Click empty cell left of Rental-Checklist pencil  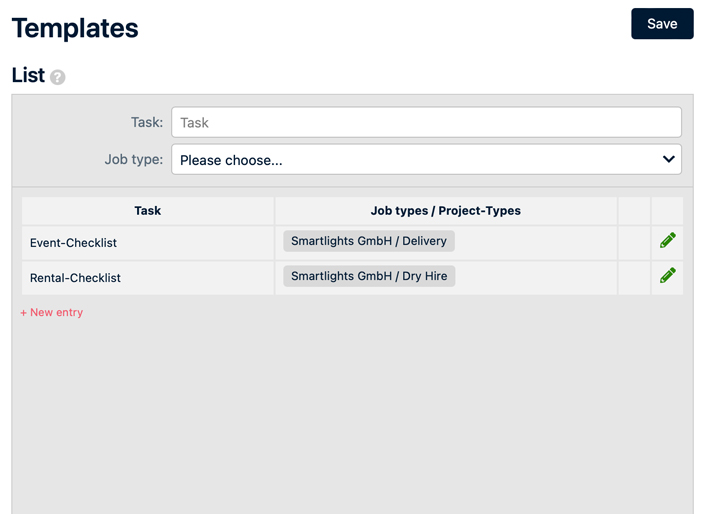[x=634, y=278]
